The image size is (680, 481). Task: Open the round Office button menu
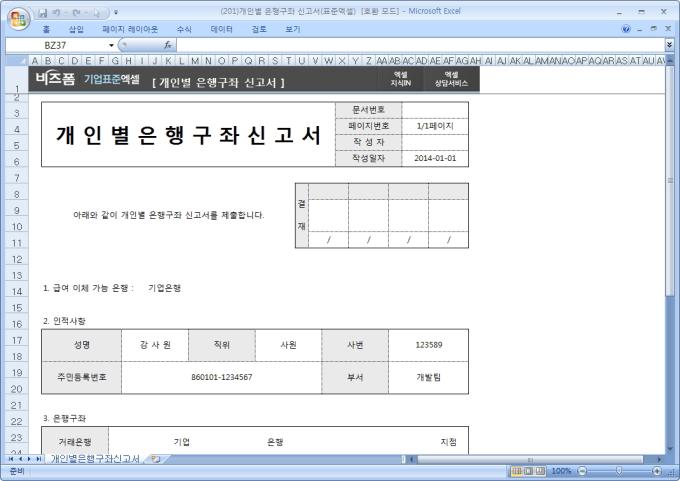[19, 19]
